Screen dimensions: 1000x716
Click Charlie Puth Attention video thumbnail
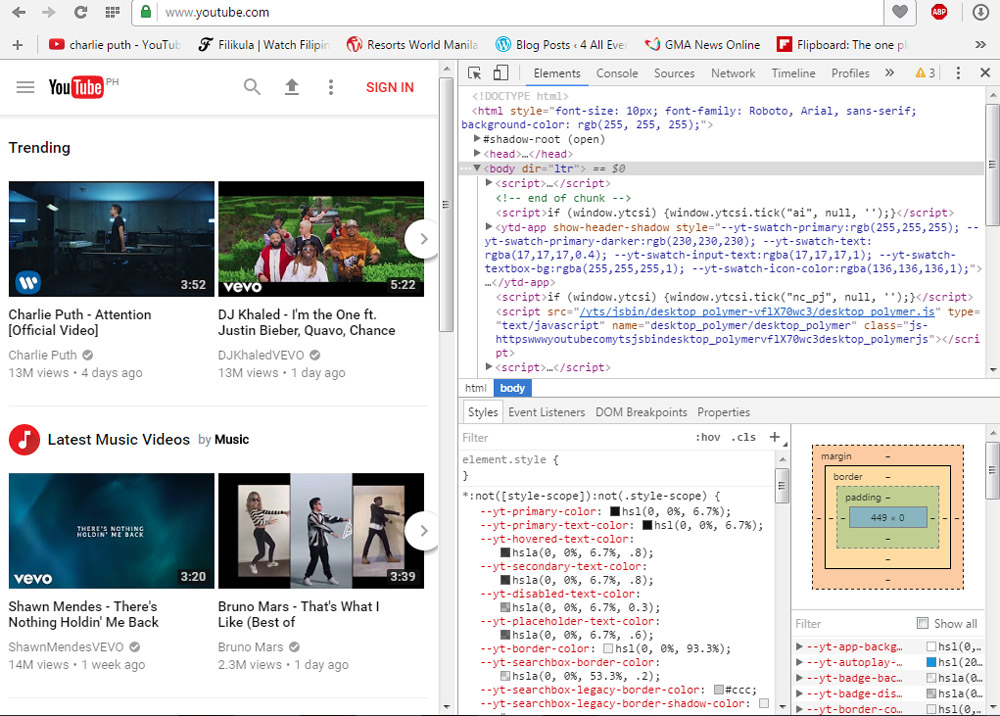(112, 239)
